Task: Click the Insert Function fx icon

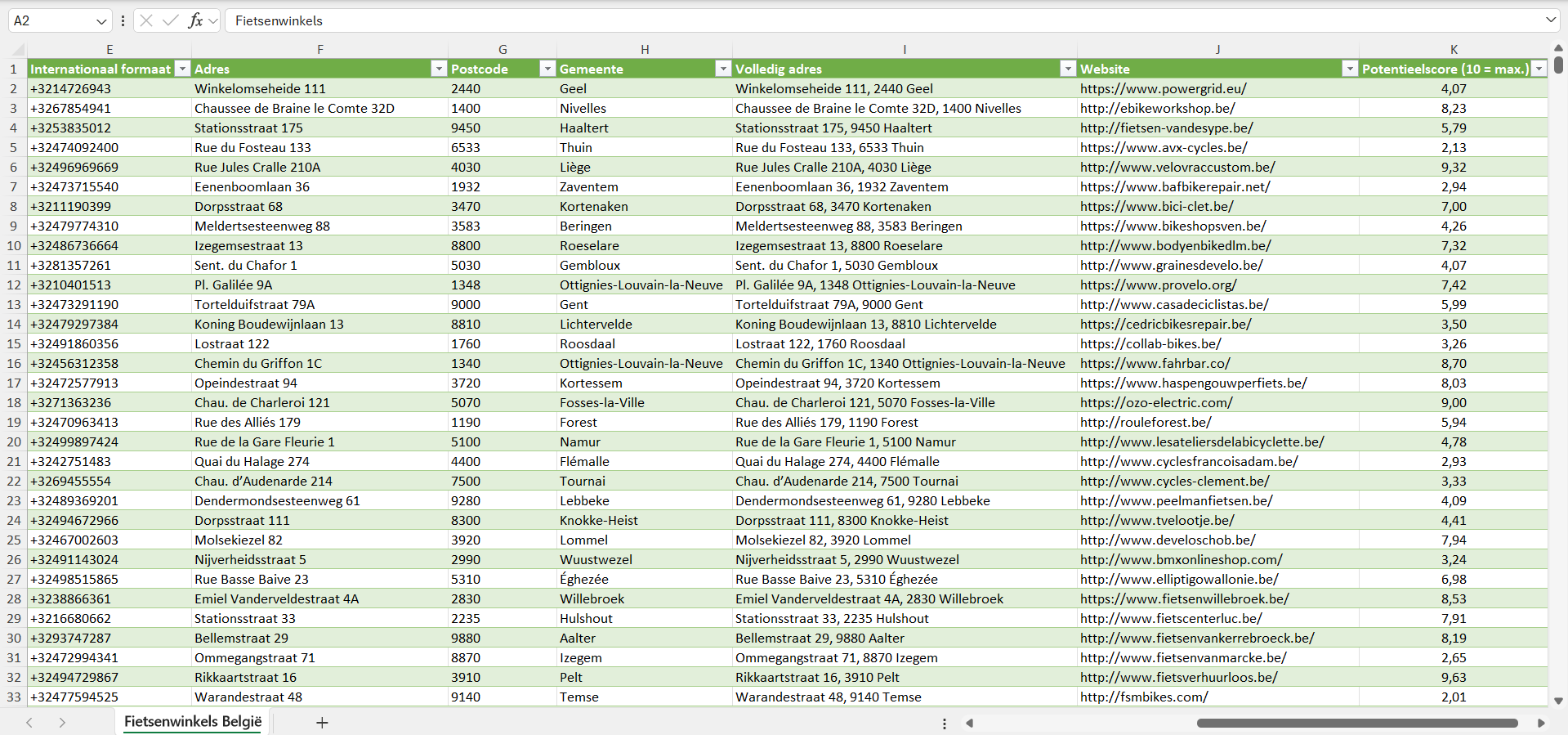Action: click(195, 20)
